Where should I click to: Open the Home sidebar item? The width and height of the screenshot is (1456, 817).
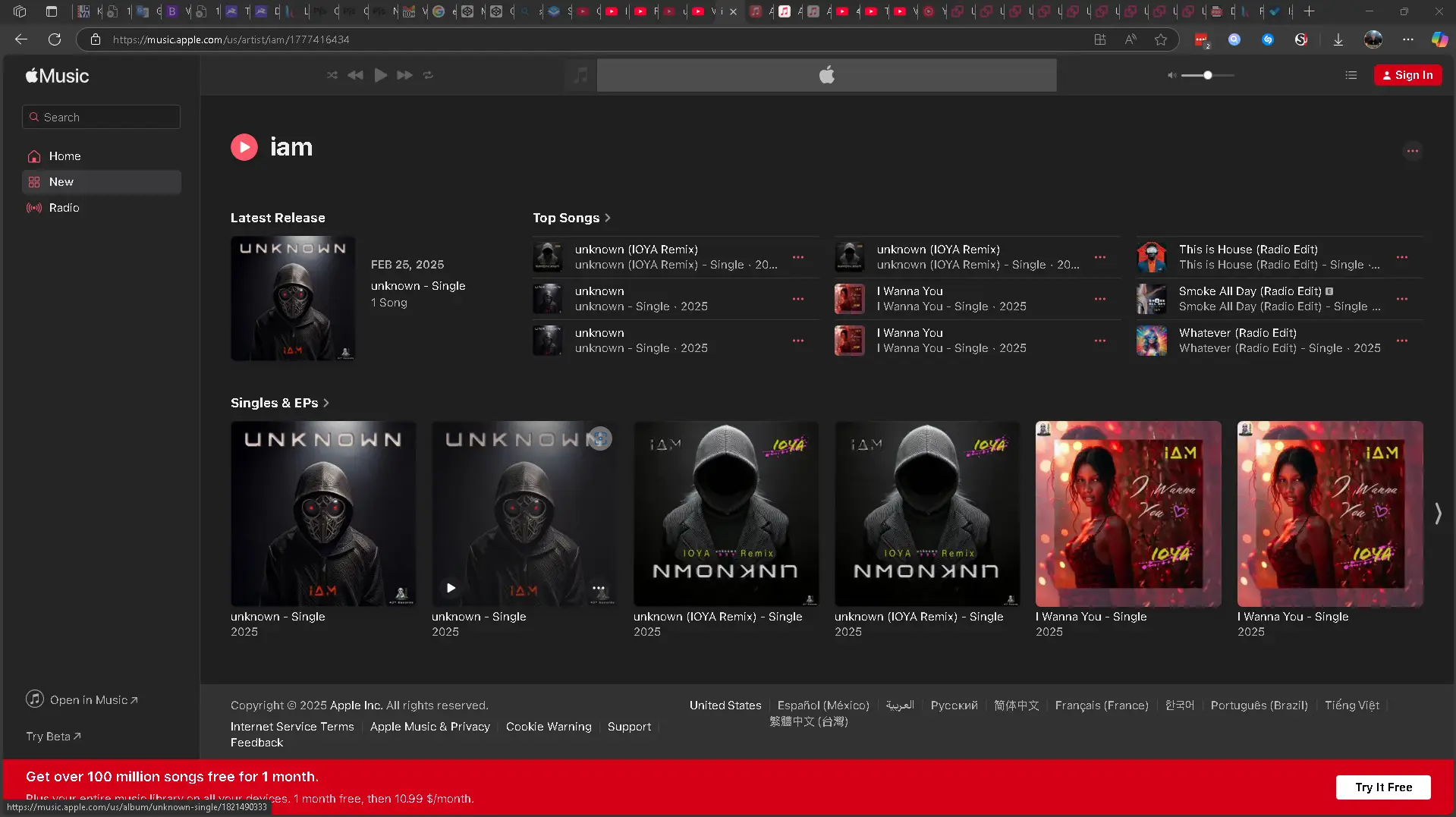pos(64,156)
